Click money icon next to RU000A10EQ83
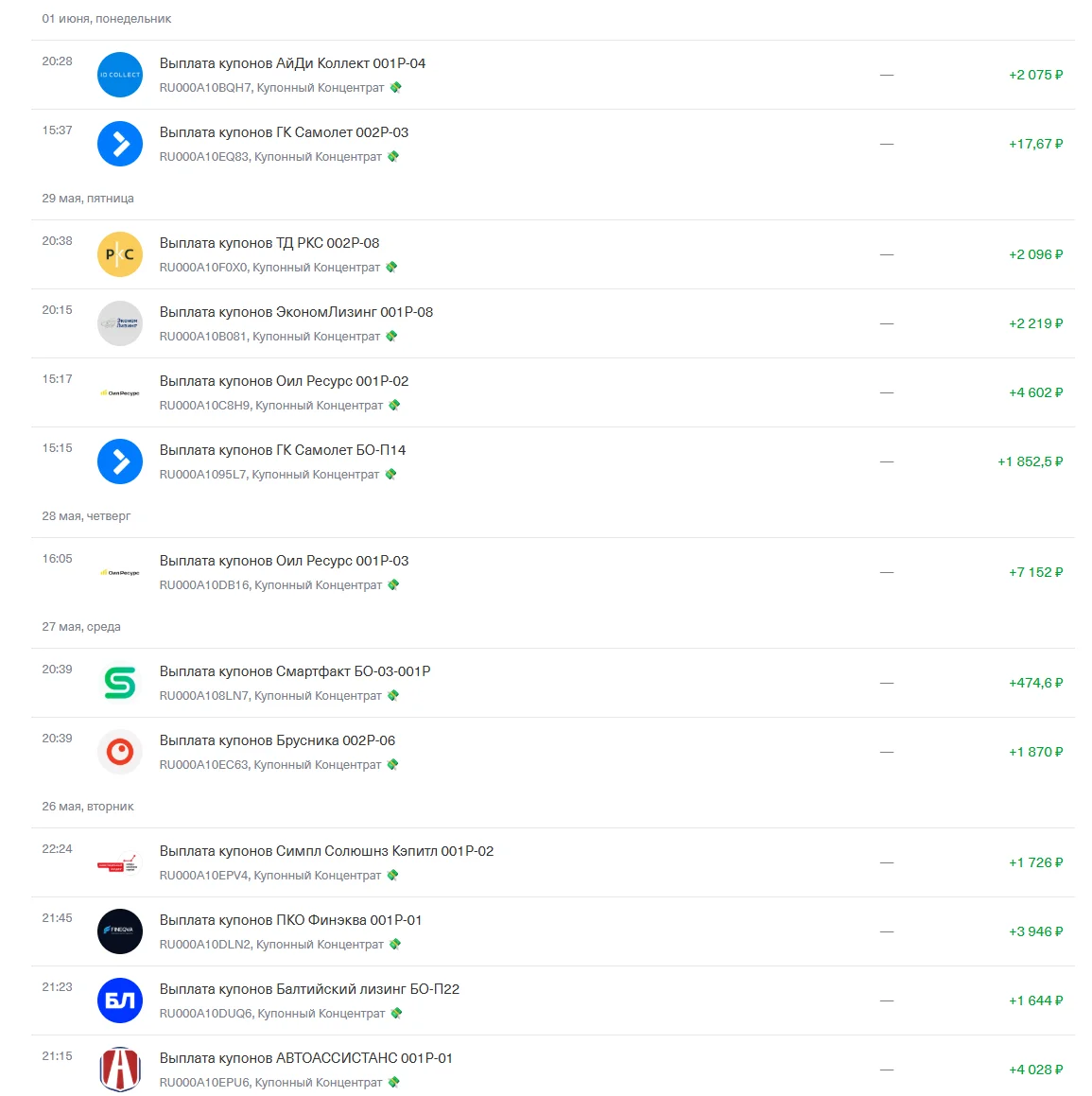1092x1096 pixels. [393, 157]
